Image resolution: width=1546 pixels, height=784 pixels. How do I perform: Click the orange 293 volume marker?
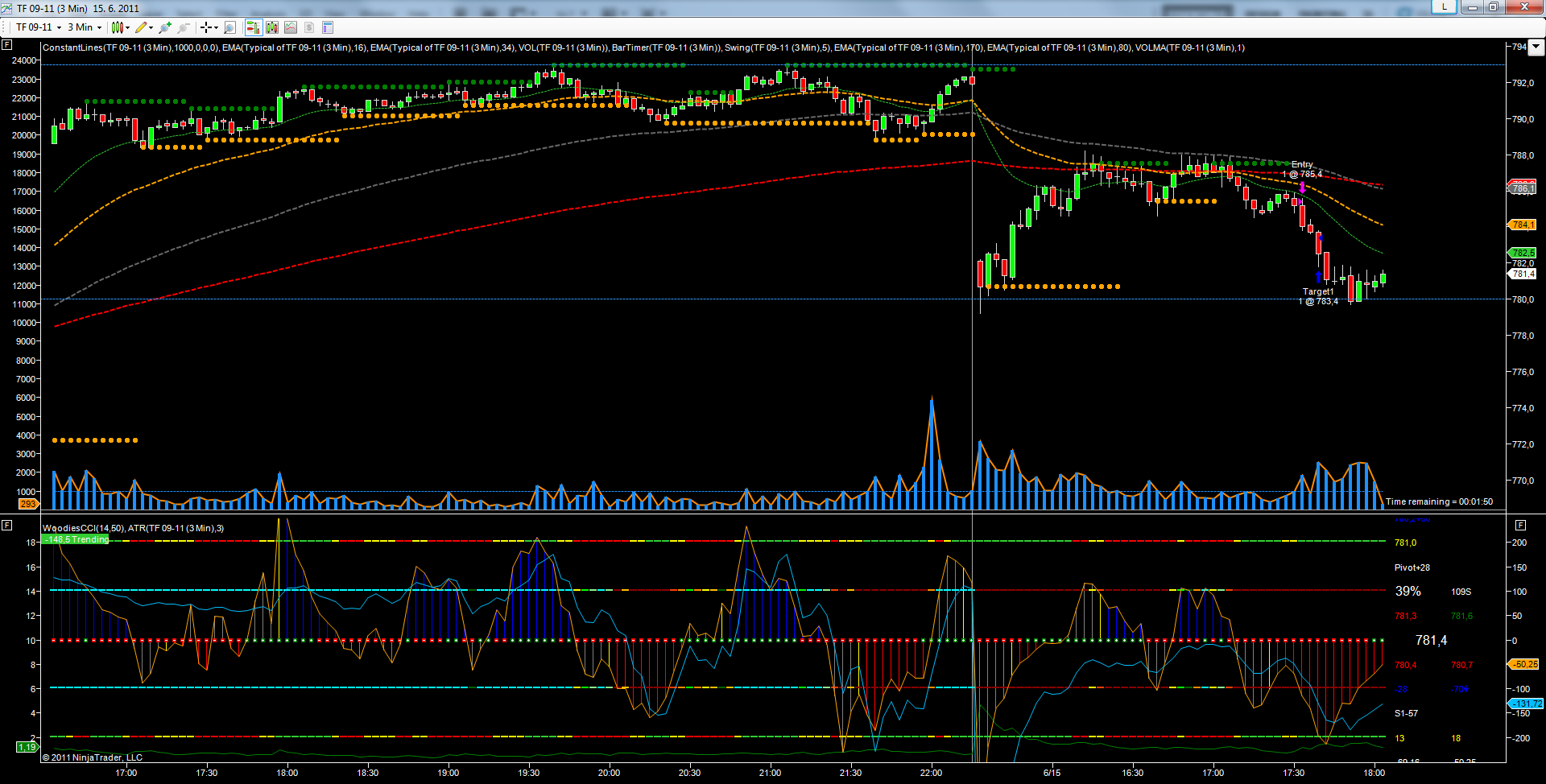(x=27, y=504)
